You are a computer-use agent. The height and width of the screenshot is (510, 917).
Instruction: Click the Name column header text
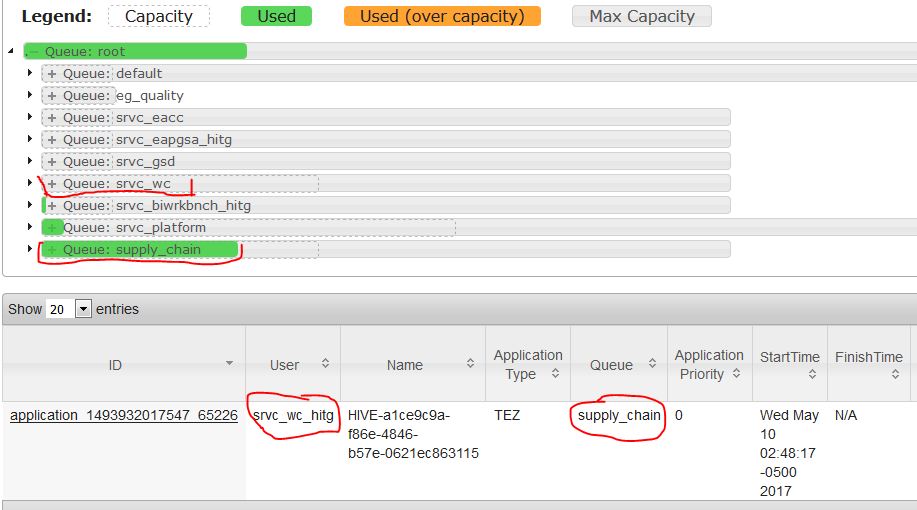coord(404,366)
